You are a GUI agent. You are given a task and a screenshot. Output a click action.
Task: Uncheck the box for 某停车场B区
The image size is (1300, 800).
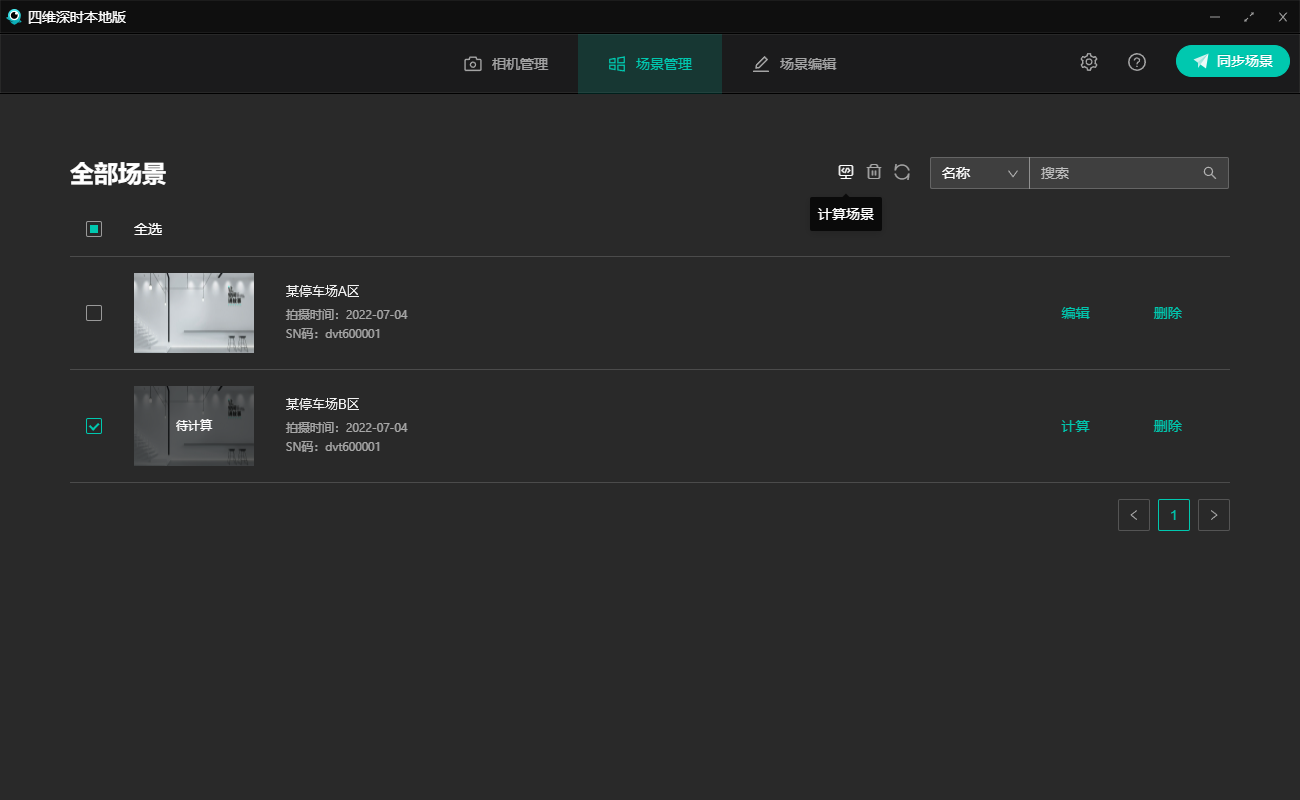click(x=94, y=426)
